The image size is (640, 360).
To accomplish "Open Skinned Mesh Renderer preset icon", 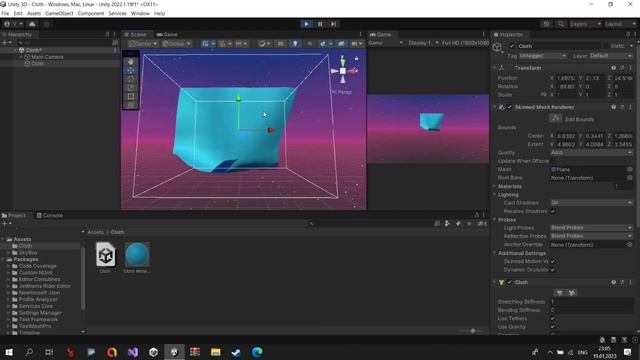I will [622, 107].
